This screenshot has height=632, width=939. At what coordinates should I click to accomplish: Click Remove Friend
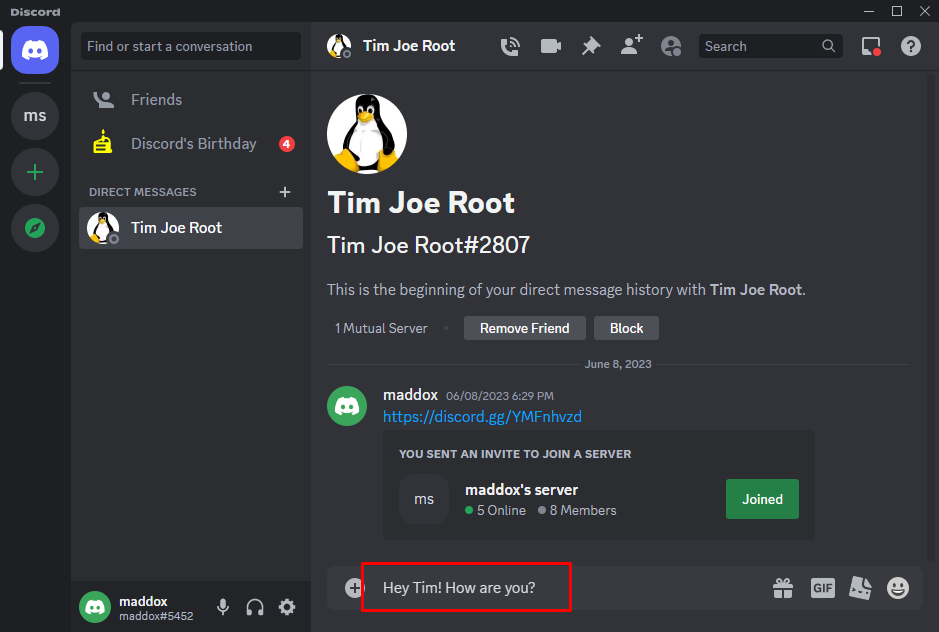tap(525, 328)
